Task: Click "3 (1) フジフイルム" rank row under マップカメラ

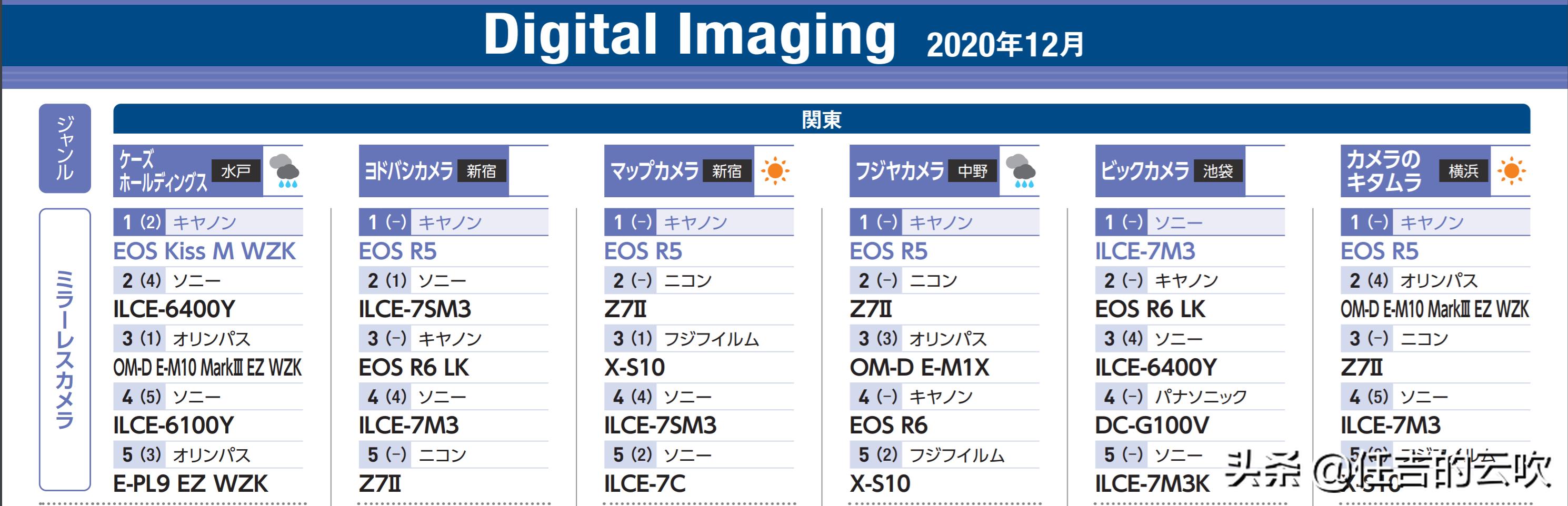Action: [x=699, y=339]
